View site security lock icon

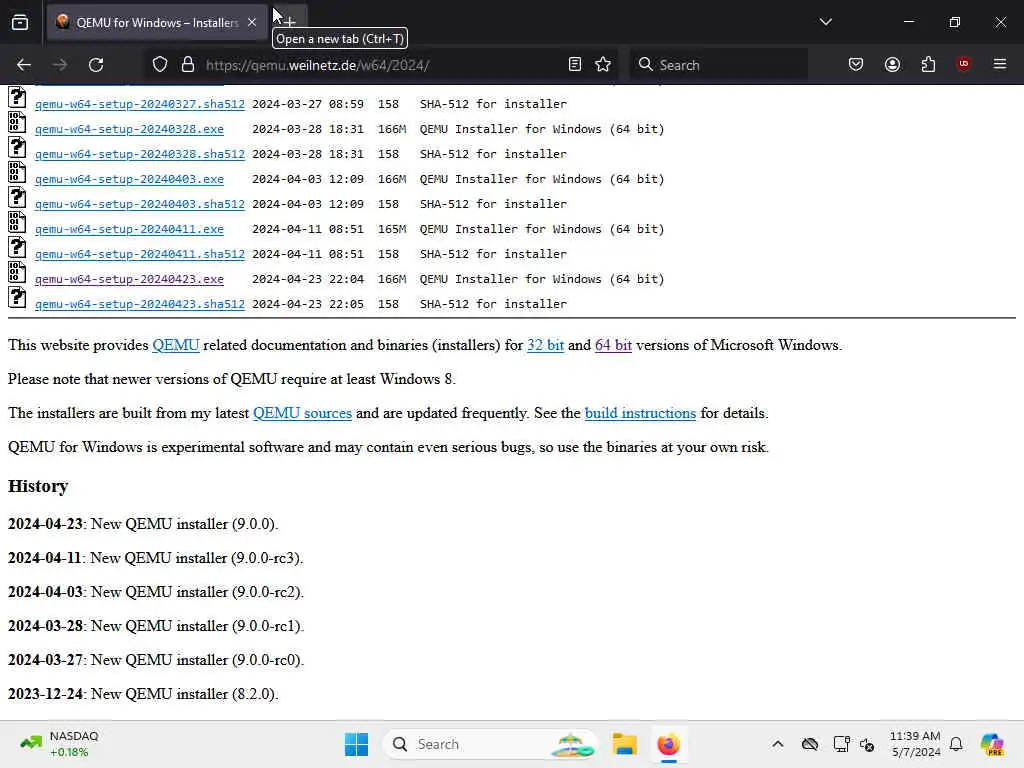tap(188, 65)
